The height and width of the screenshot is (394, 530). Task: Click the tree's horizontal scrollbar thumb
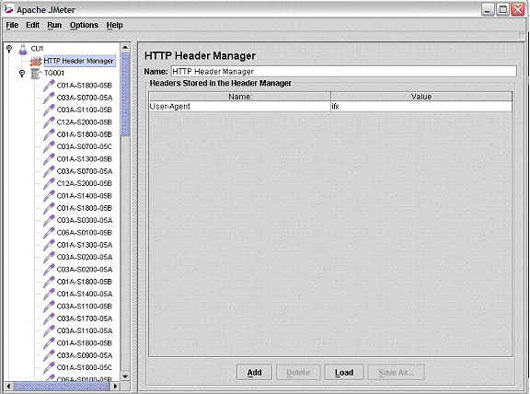point(62,386)
